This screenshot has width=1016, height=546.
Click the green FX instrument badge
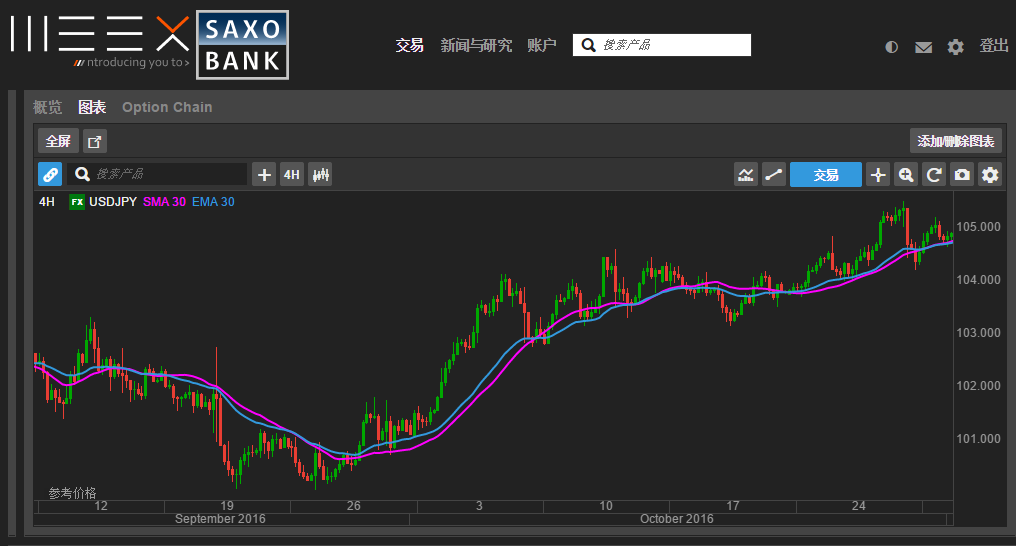click(x=77, y=201)
